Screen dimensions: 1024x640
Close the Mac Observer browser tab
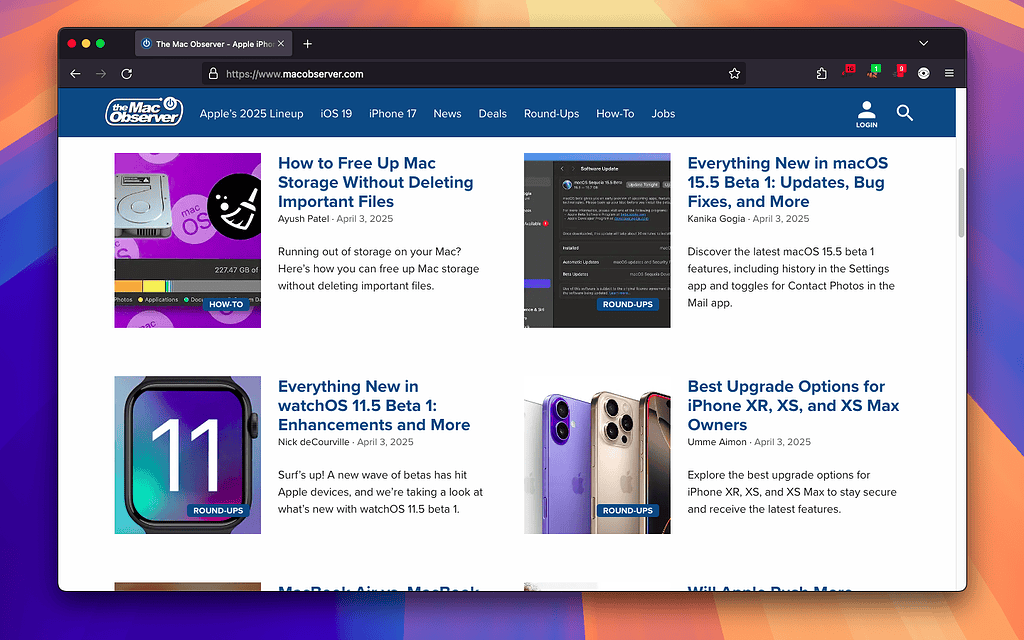(281, 44)
